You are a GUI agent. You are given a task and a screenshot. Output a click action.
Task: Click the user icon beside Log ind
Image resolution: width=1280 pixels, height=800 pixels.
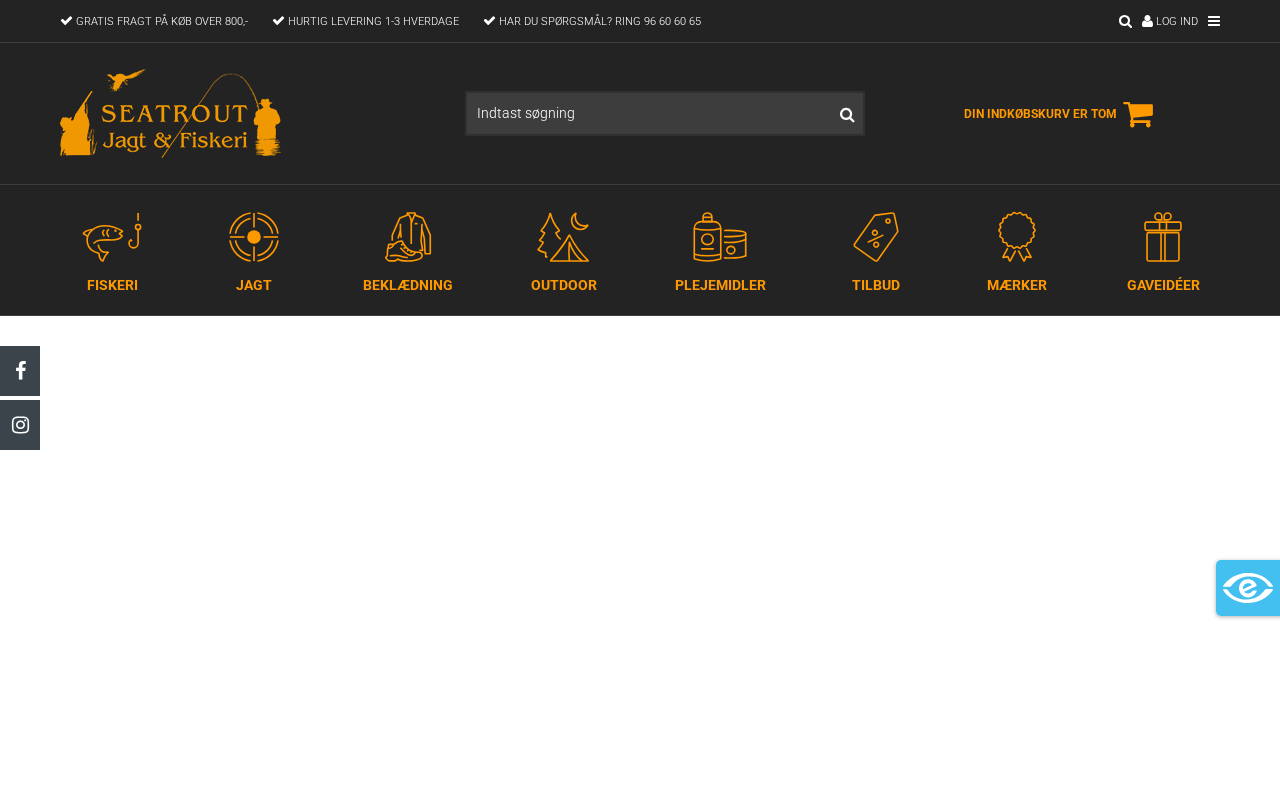[x=1148, y=21]
